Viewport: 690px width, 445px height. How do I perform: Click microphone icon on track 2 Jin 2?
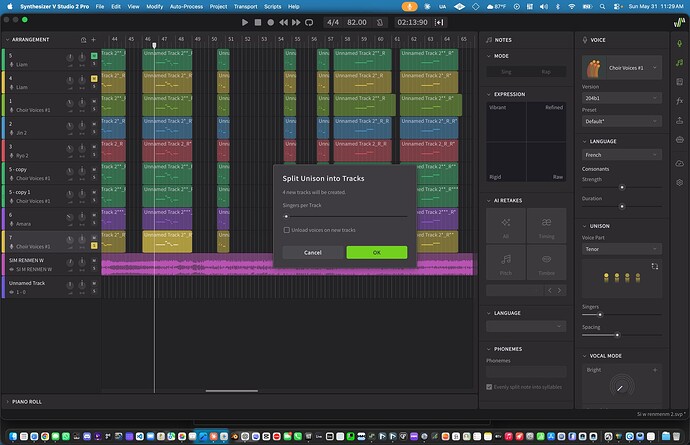pyautogui.click(x=12, y=132)
